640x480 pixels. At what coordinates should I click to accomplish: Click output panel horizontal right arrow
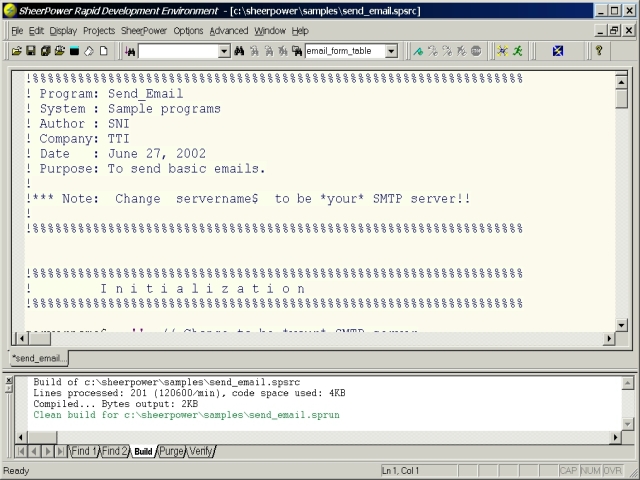(616, 438)
